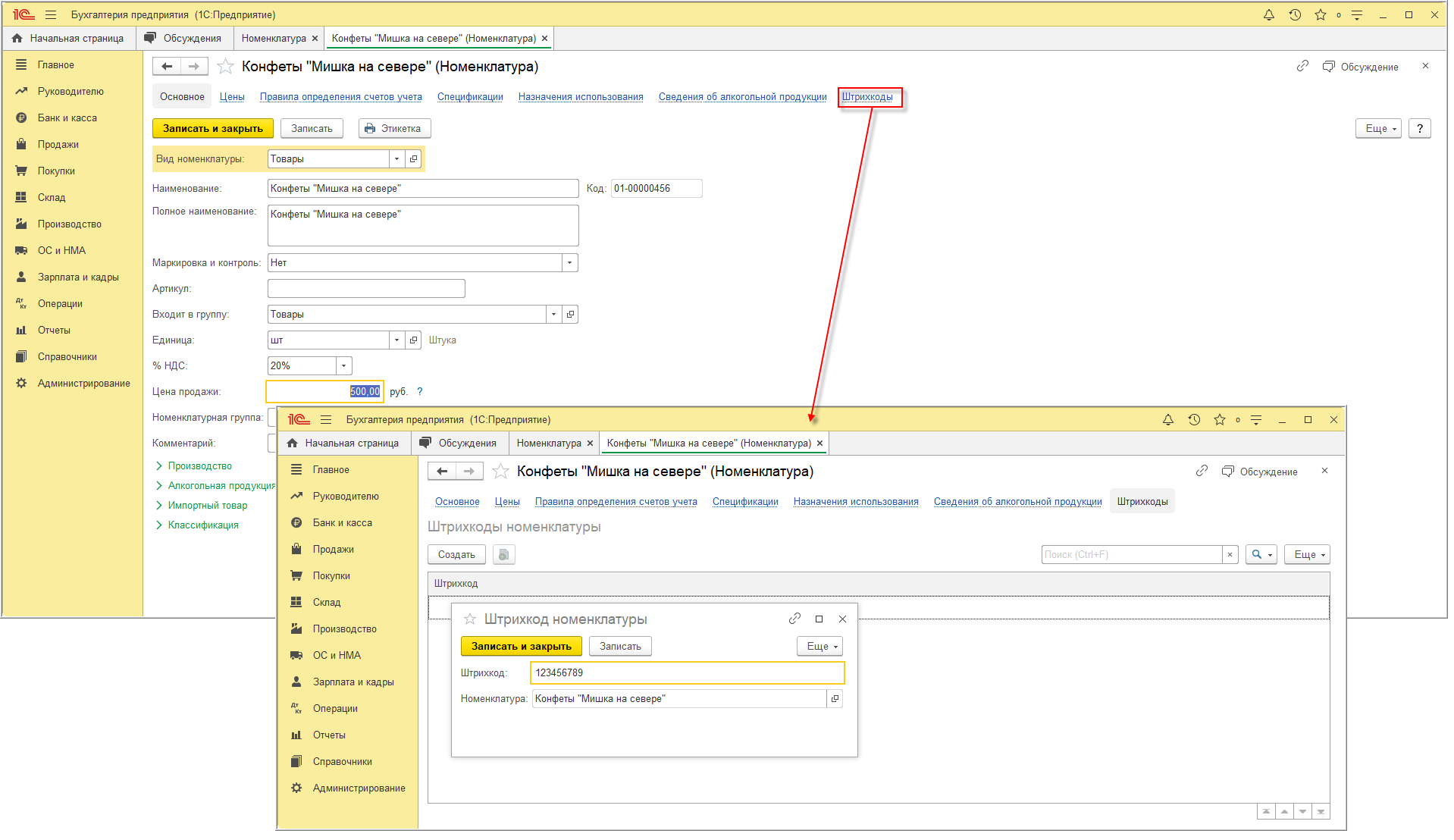Click the help question mark near sale price

419,391
